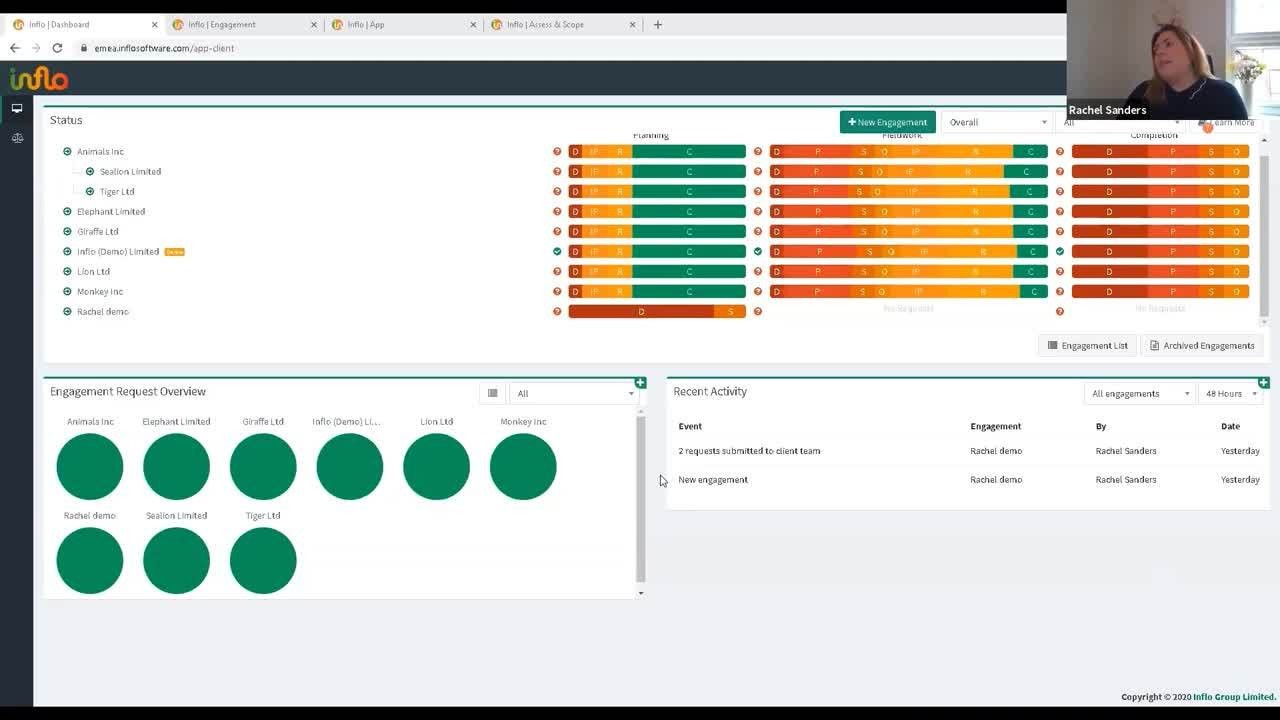Open the 48 Hours time range dropdown

(x=1230, y=394)
